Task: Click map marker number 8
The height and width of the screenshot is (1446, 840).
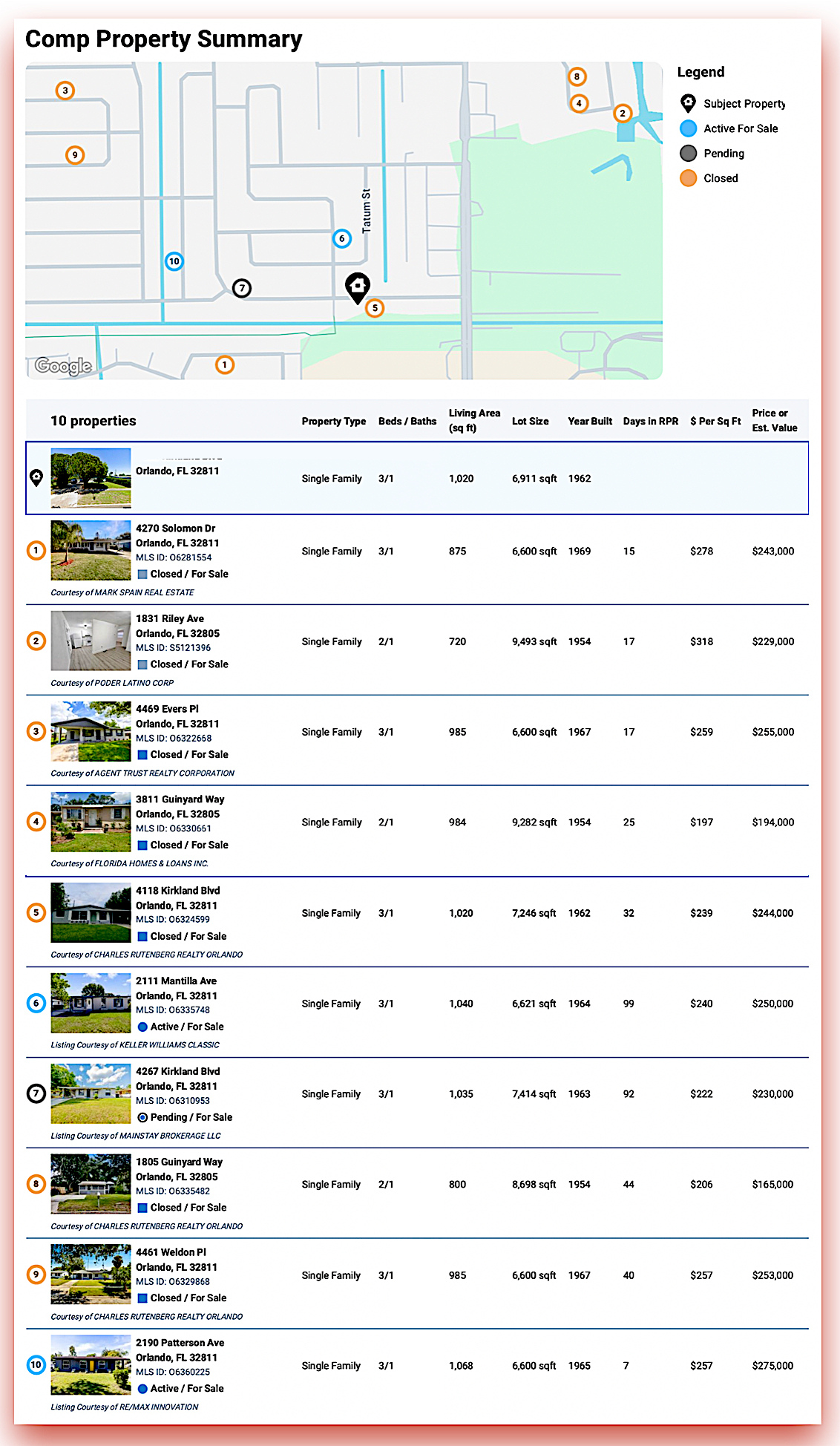Action: pos(577,76)
